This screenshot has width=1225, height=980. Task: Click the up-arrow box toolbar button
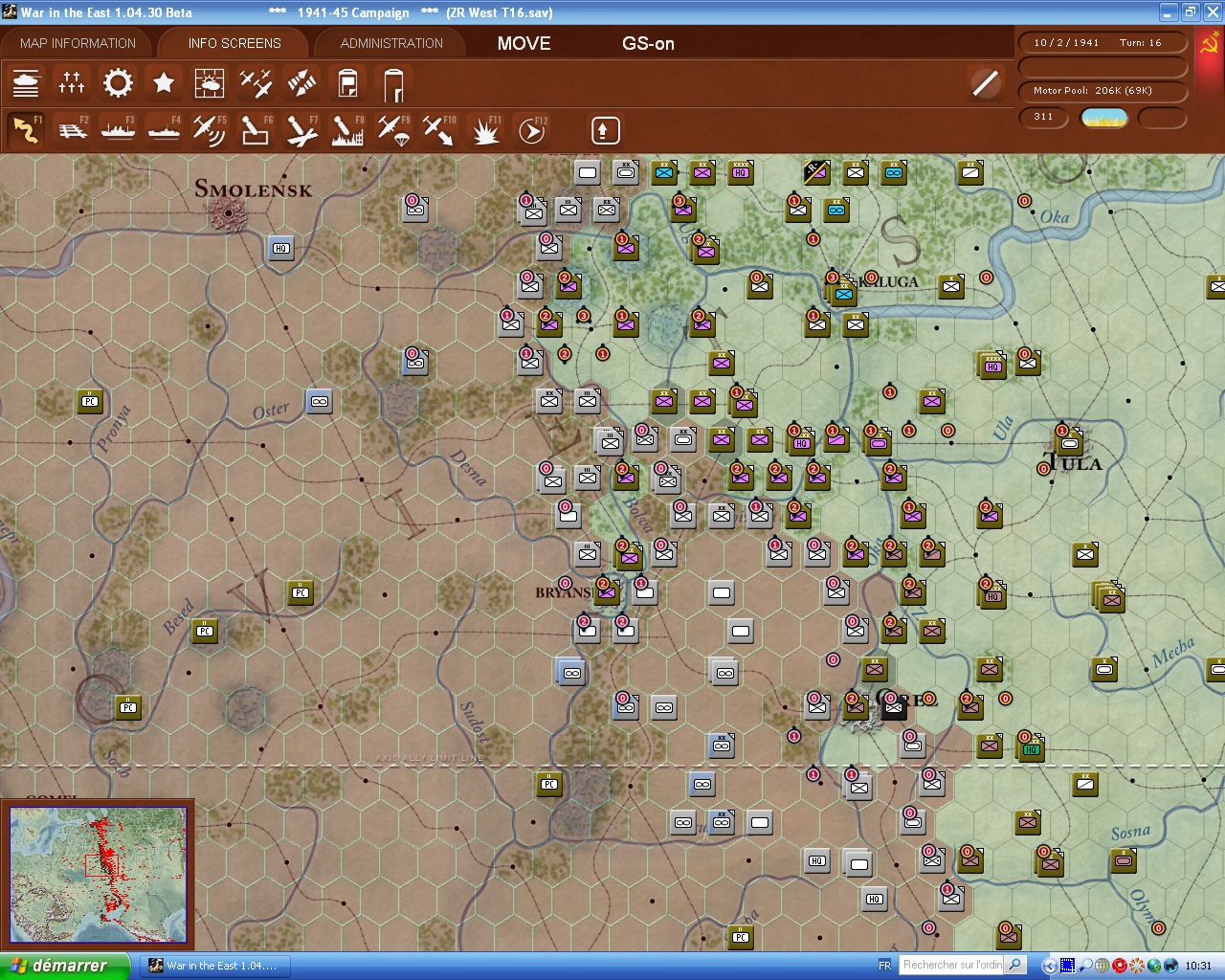point(605,130)
